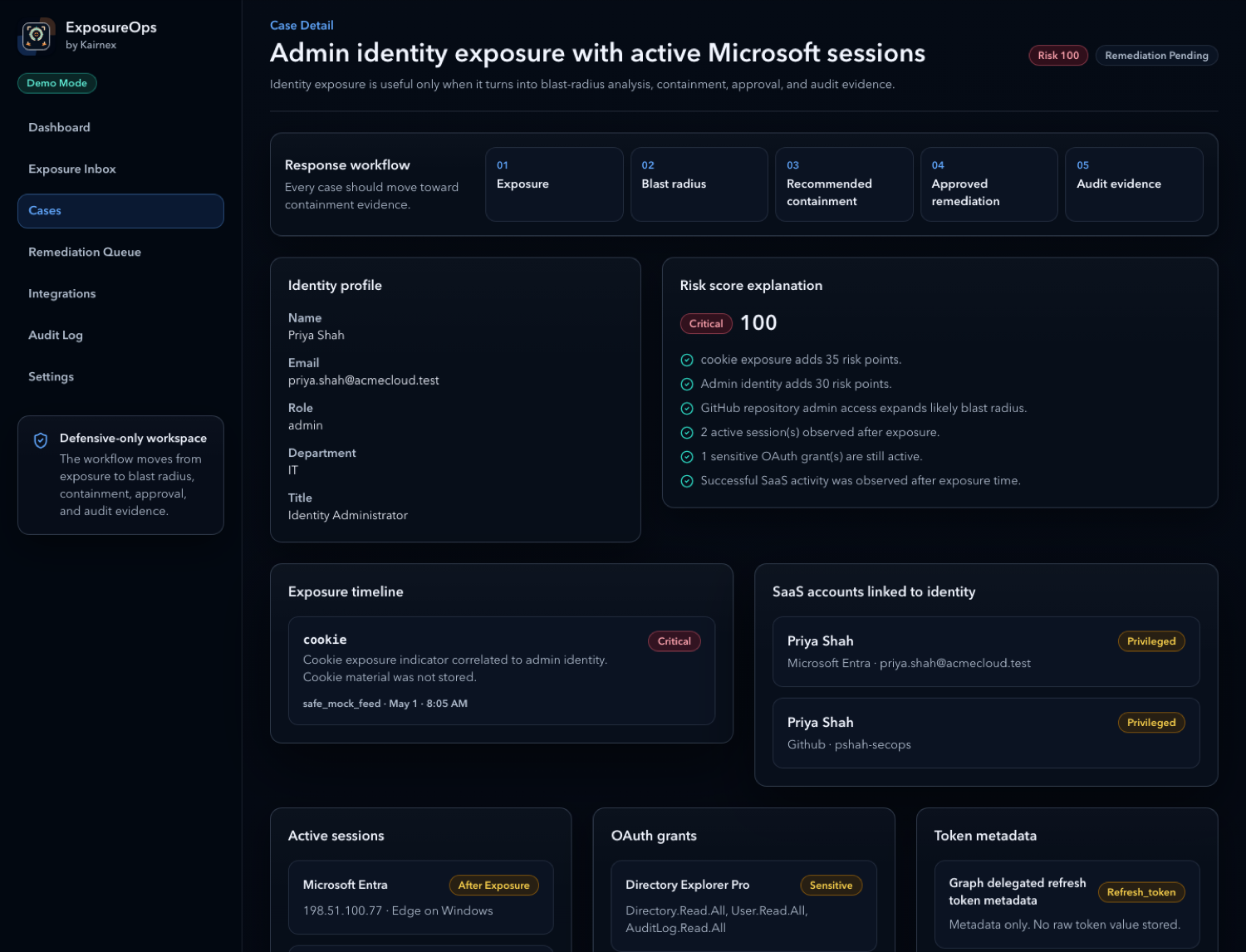Image resolution: width=1246 pixels, height=952 pixels.
Task: Click the Department value IT
Action: coord(293,470)
